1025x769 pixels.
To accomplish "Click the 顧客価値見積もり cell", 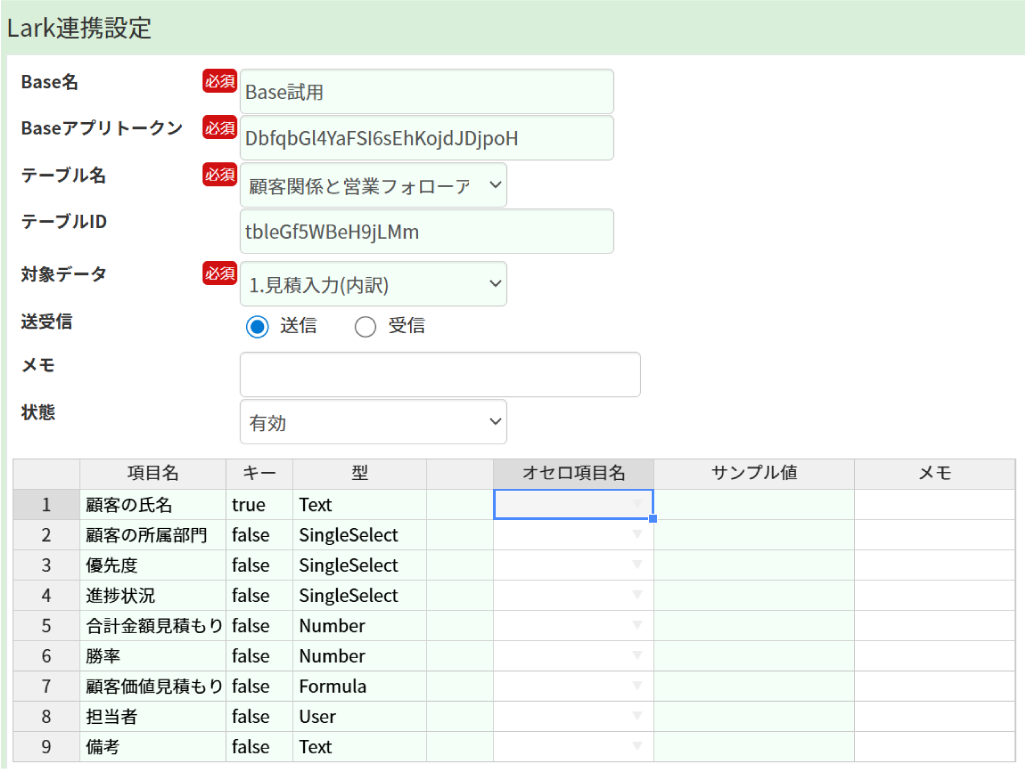I will 153,686.
